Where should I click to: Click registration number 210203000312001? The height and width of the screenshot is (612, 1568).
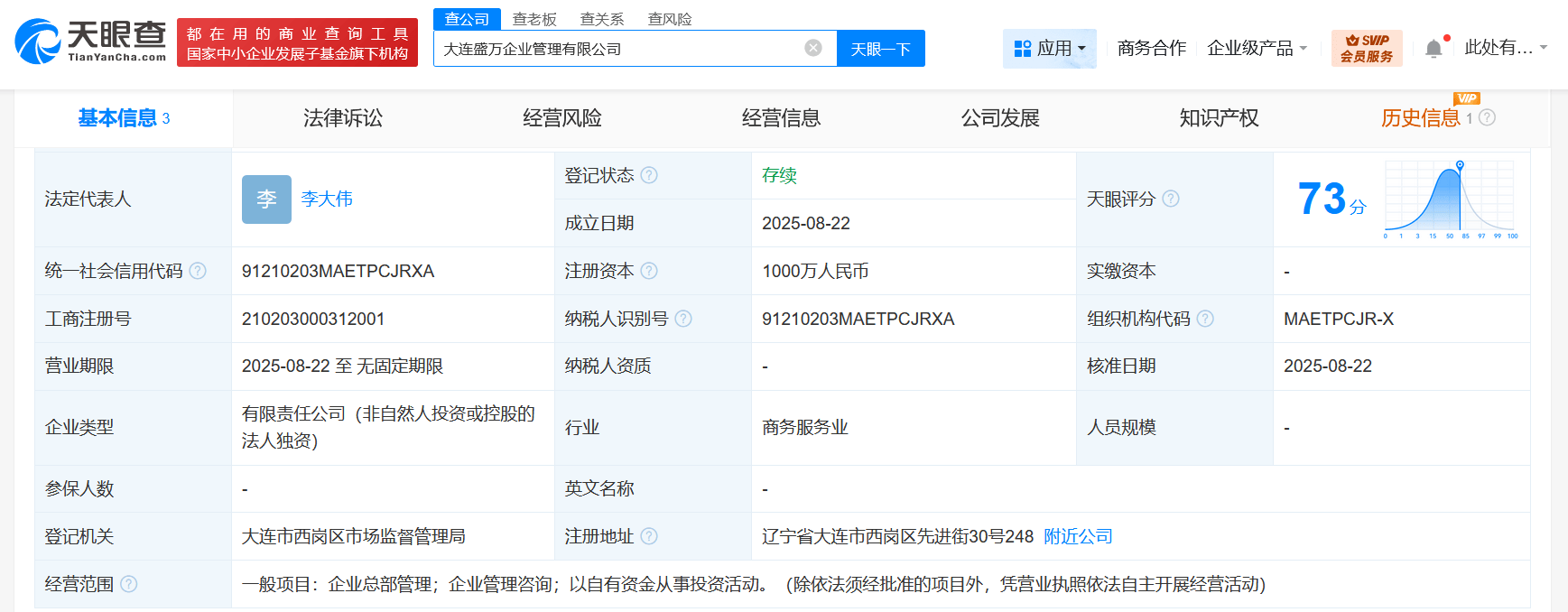tap(313, 319)
